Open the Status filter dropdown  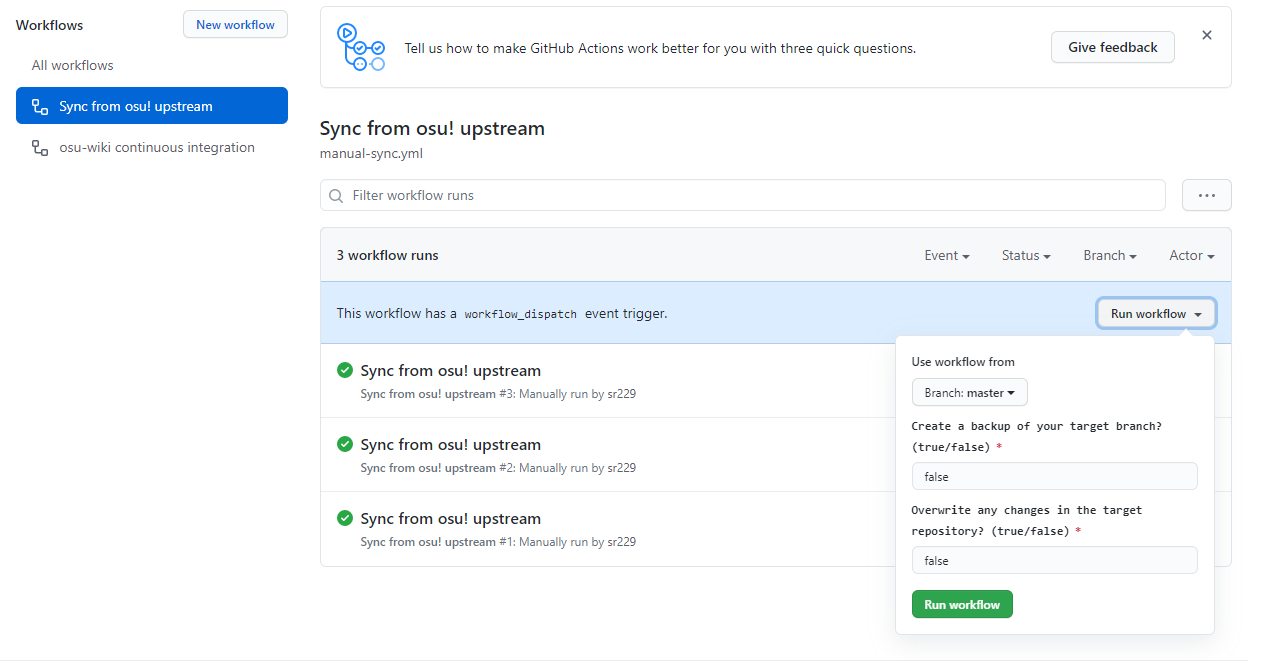point(1026,255)
